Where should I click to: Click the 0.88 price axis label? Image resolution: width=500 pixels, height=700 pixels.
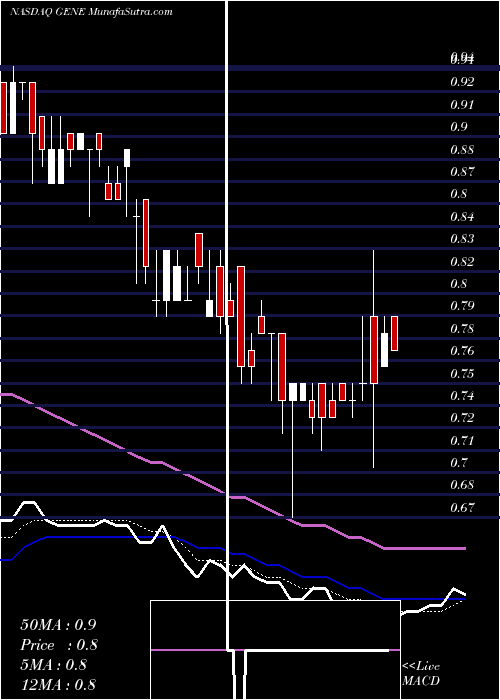pyautogui.click(x=462, y=150)
